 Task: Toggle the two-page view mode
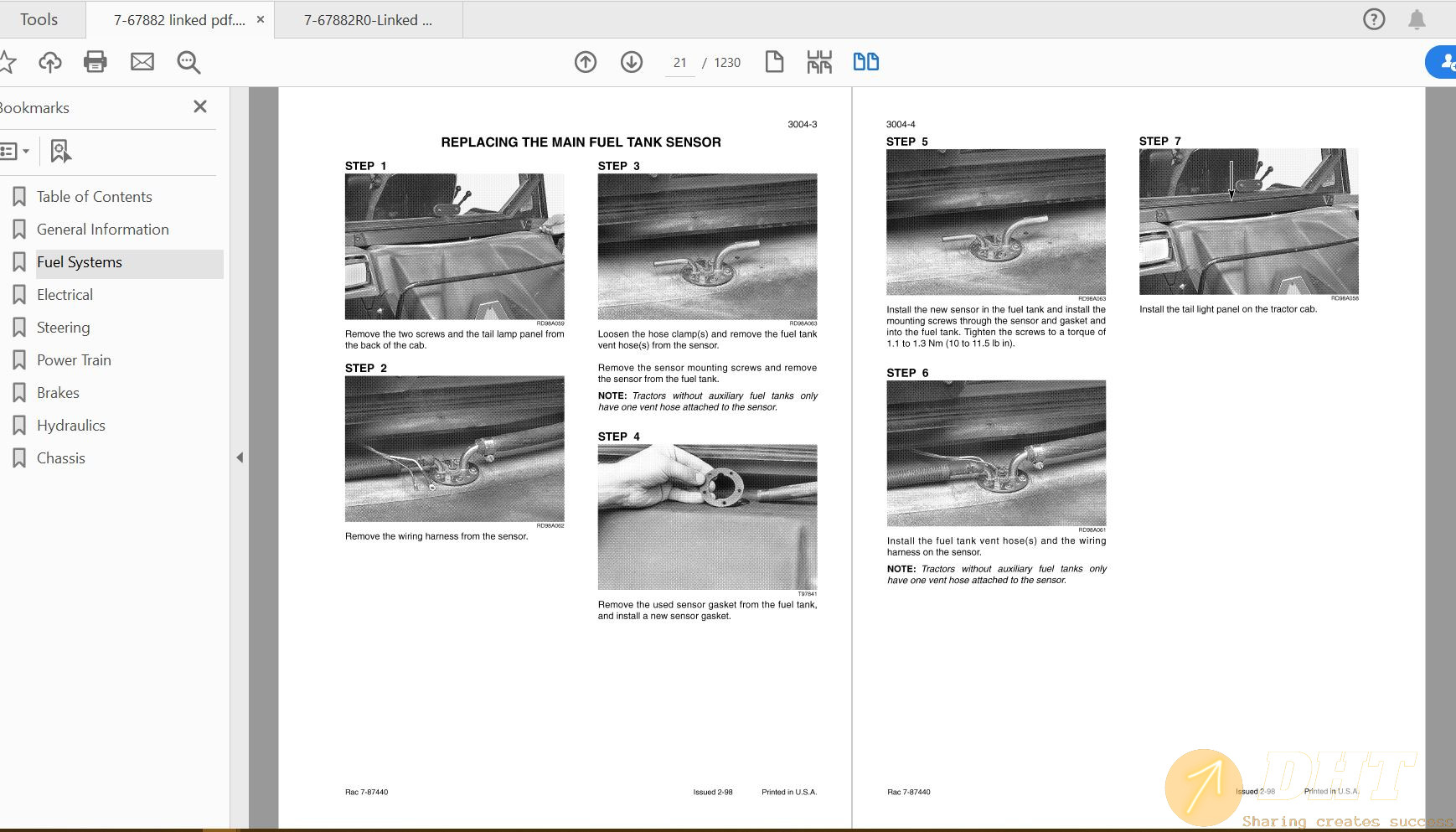tap(865, 62)
